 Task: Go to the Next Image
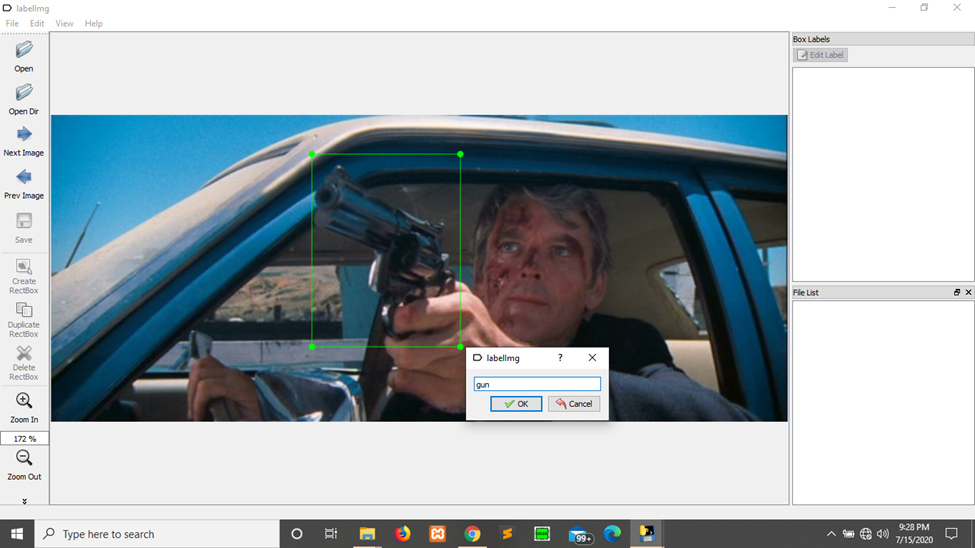coord(24,141)
